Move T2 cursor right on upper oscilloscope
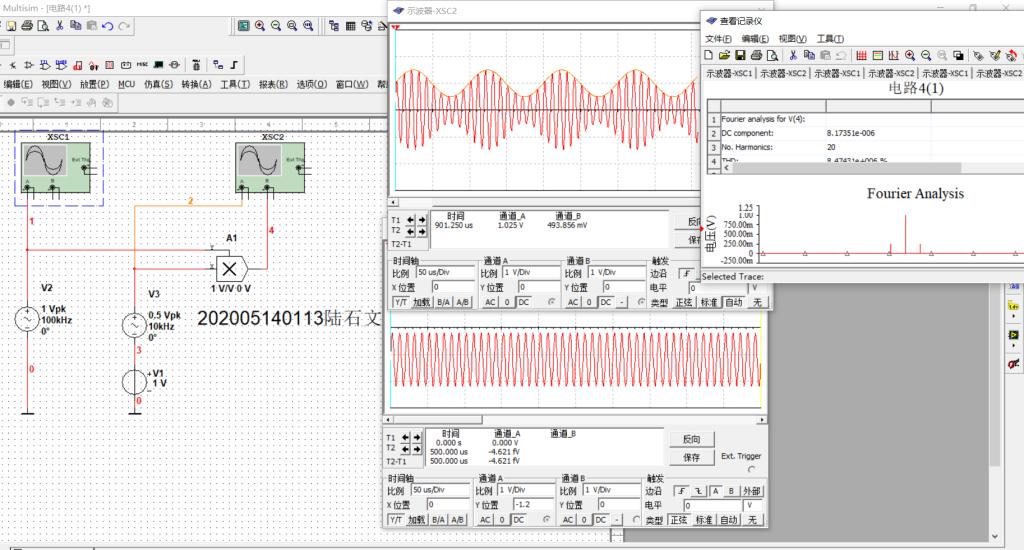The height and width of the screenshot is (550, 1024). coord(421,231)
